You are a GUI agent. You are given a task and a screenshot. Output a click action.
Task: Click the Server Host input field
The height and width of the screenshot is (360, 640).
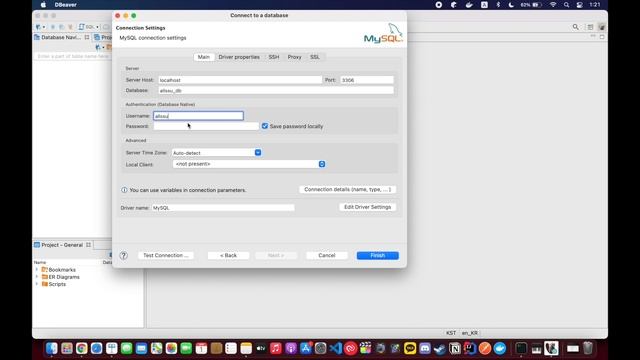pyautogui.click(x=240, y=80)
